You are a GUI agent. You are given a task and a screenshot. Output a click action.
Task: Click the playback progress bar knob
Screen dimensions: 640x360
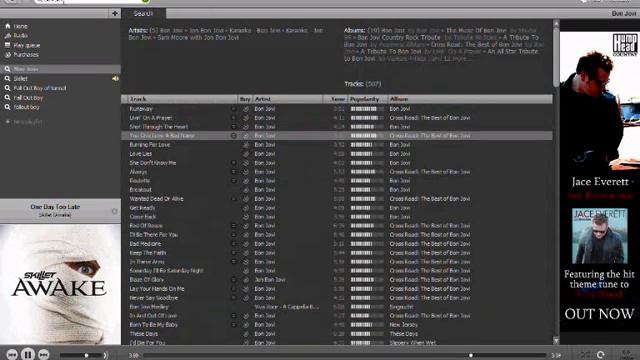tap(471, 356)
